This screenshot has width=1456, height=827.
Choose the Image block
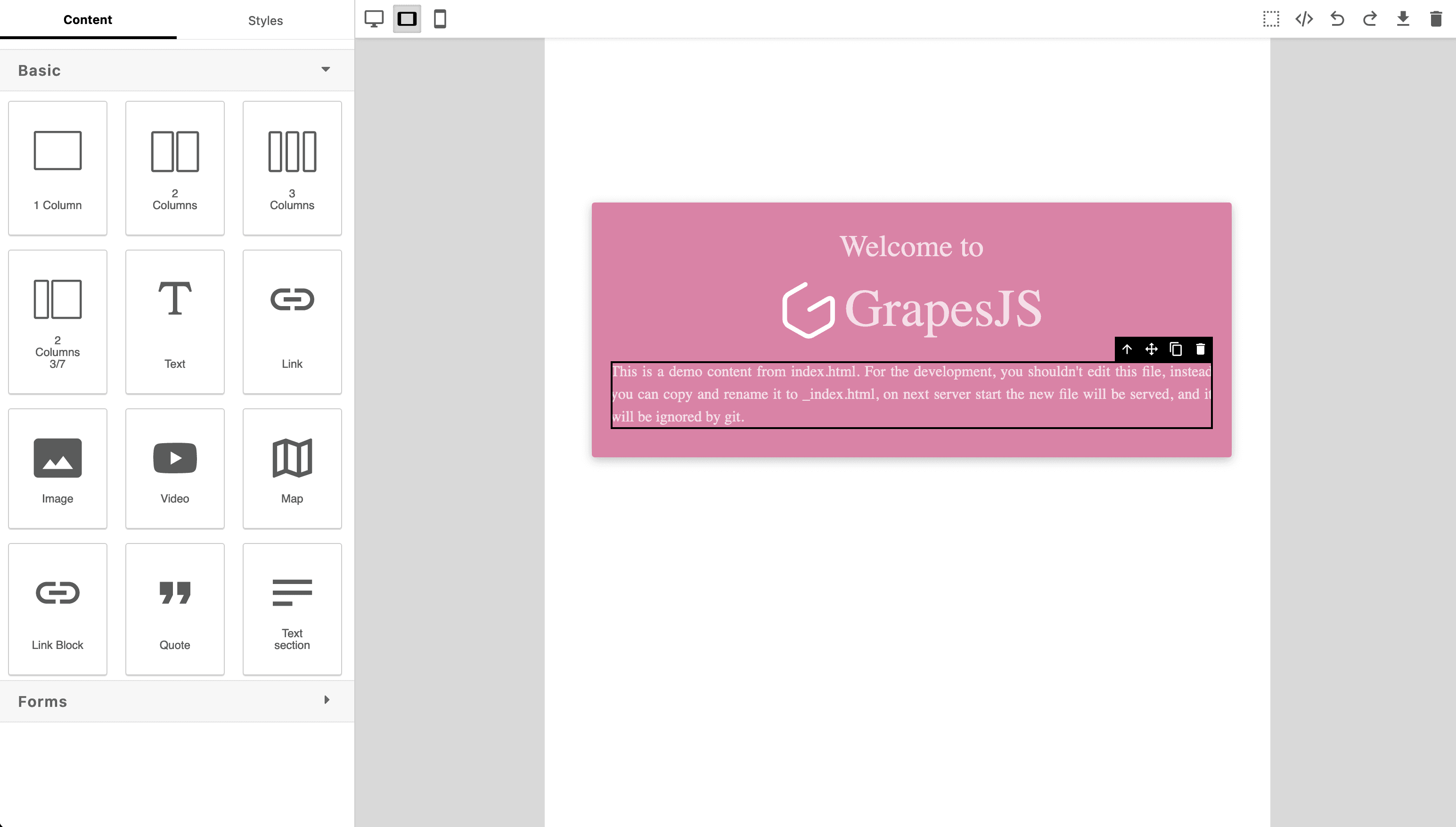(x=57, y=469)
